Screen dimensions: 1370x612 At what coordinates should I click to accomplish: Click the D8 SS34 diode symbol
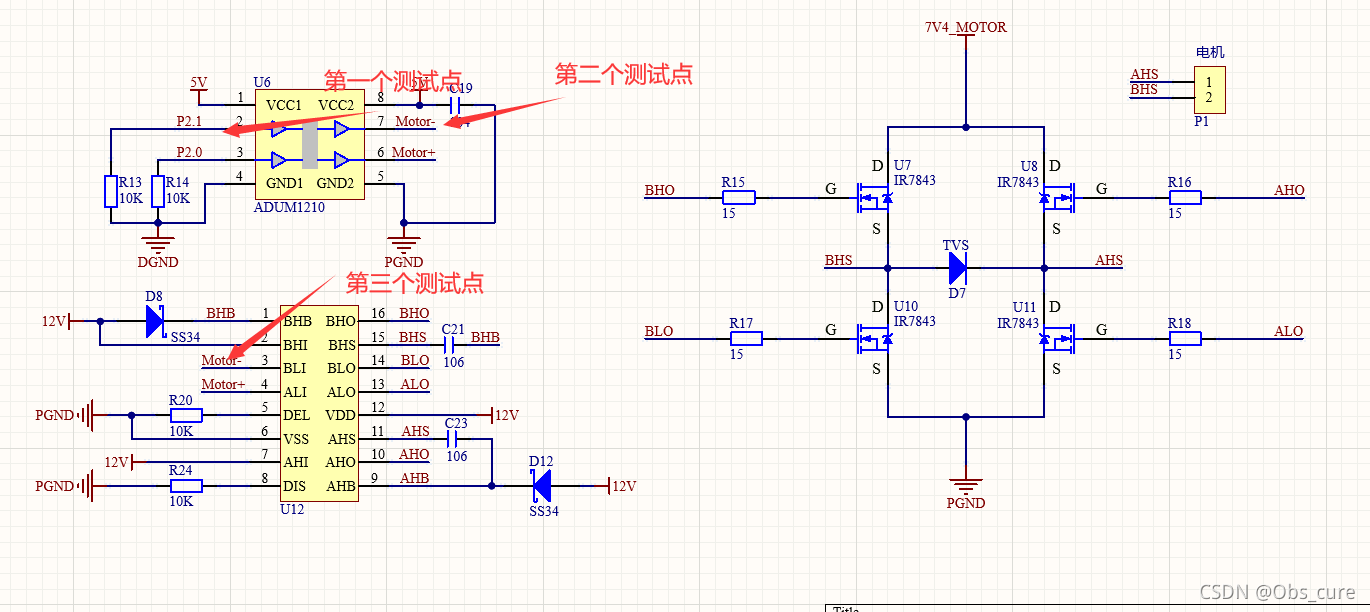tap(154, 321)
